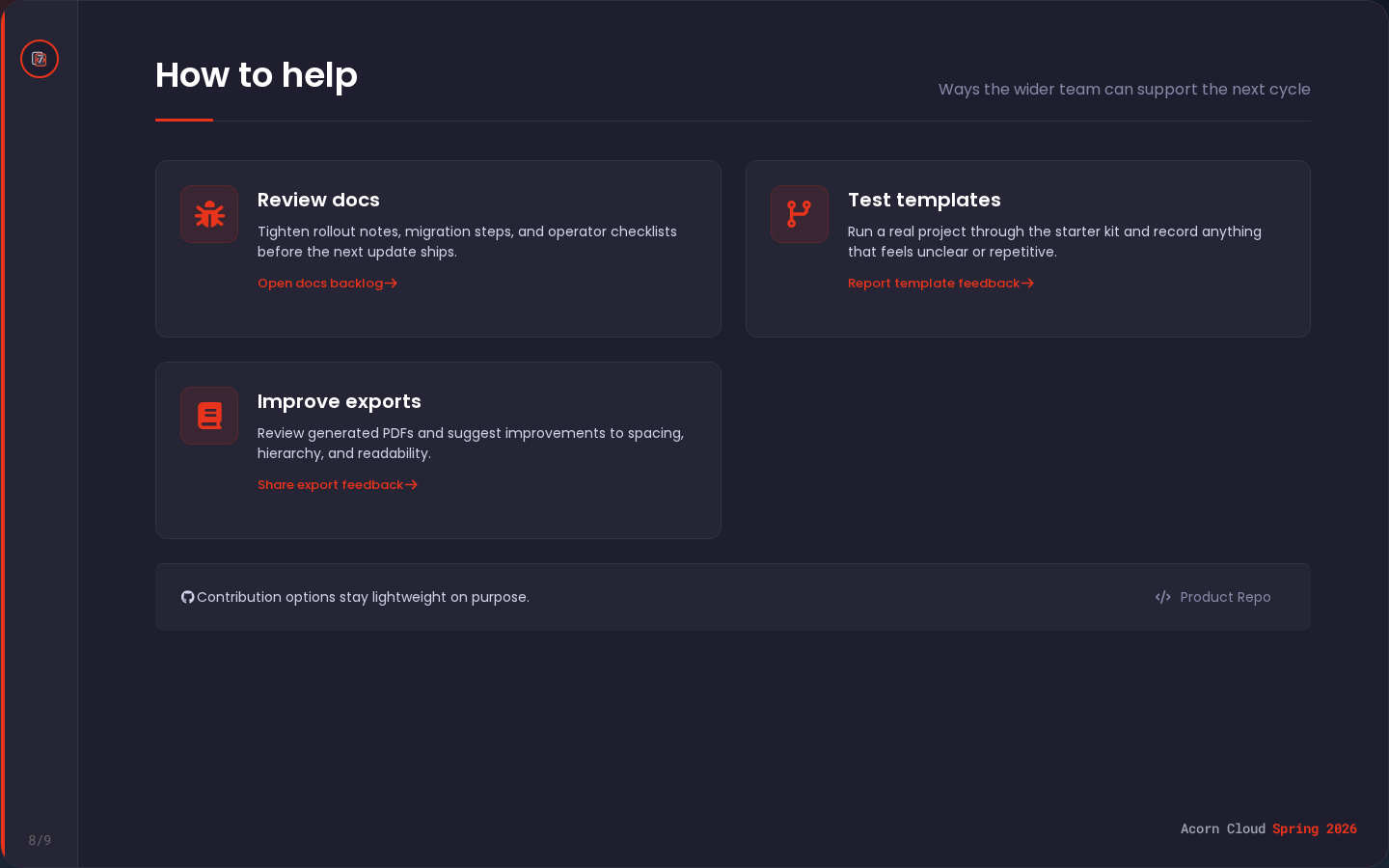
Task: Select the Improve exports card heading
Action: point(339,401)
